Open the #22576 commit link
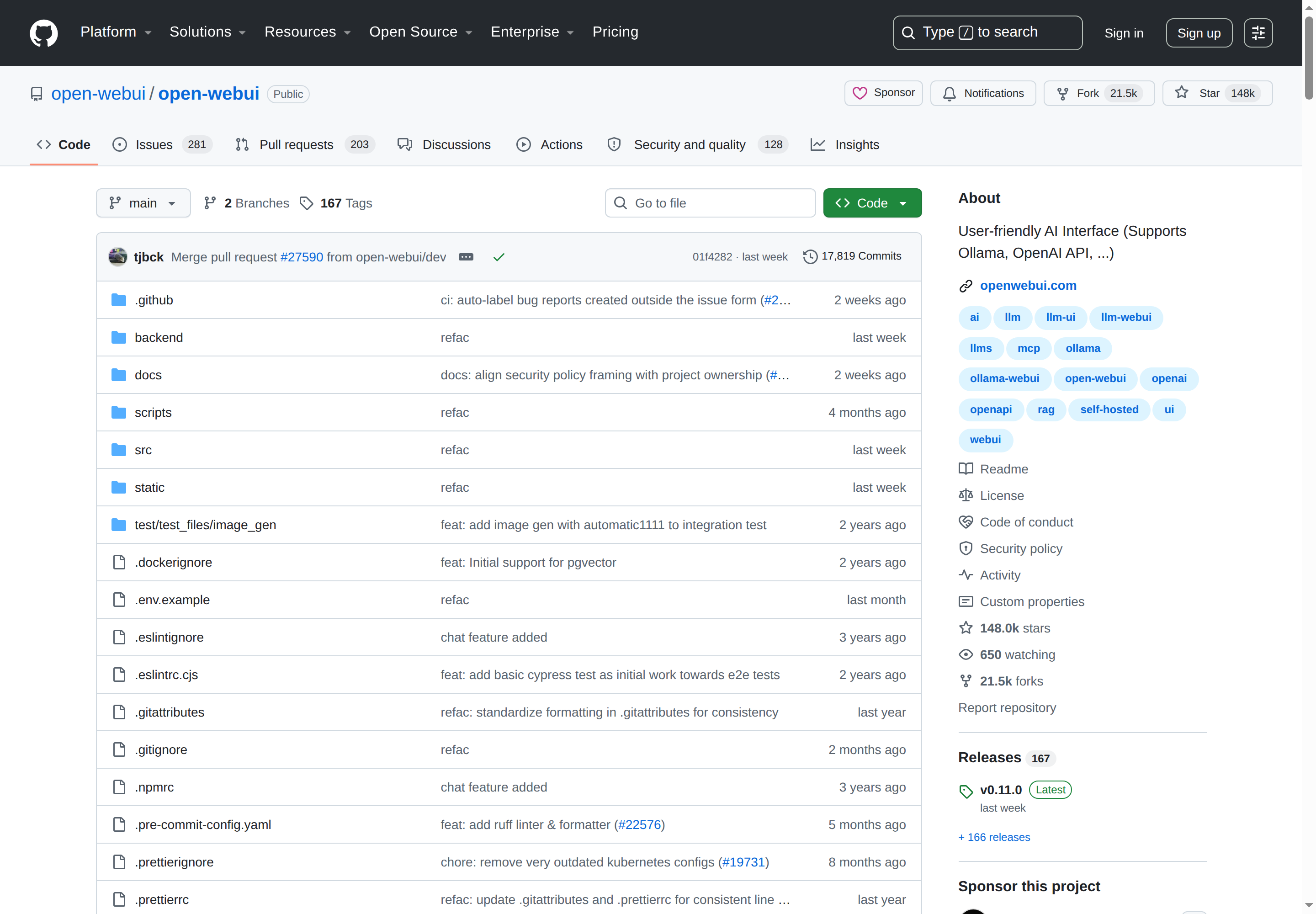Screen dimensions: 1316x914 click(639, 825)
